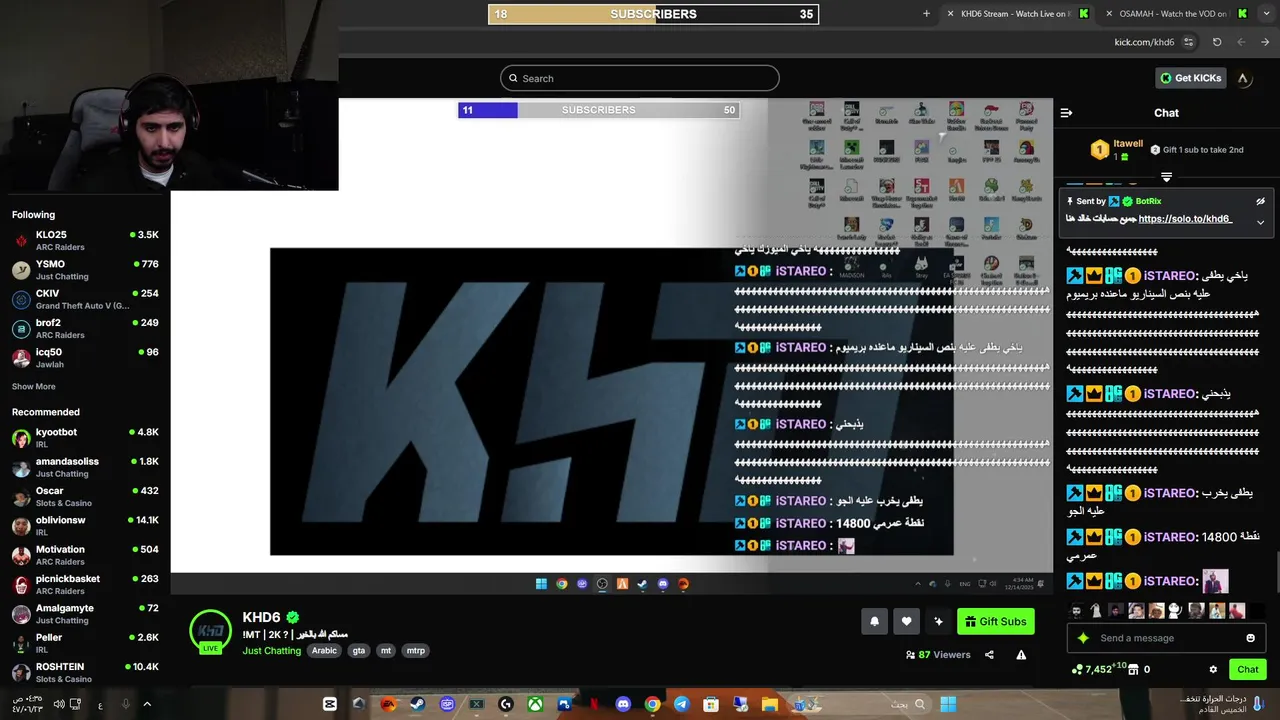
Task: Open the volume control in system tray
Action: pyautogui.click(x=59, y=704)
